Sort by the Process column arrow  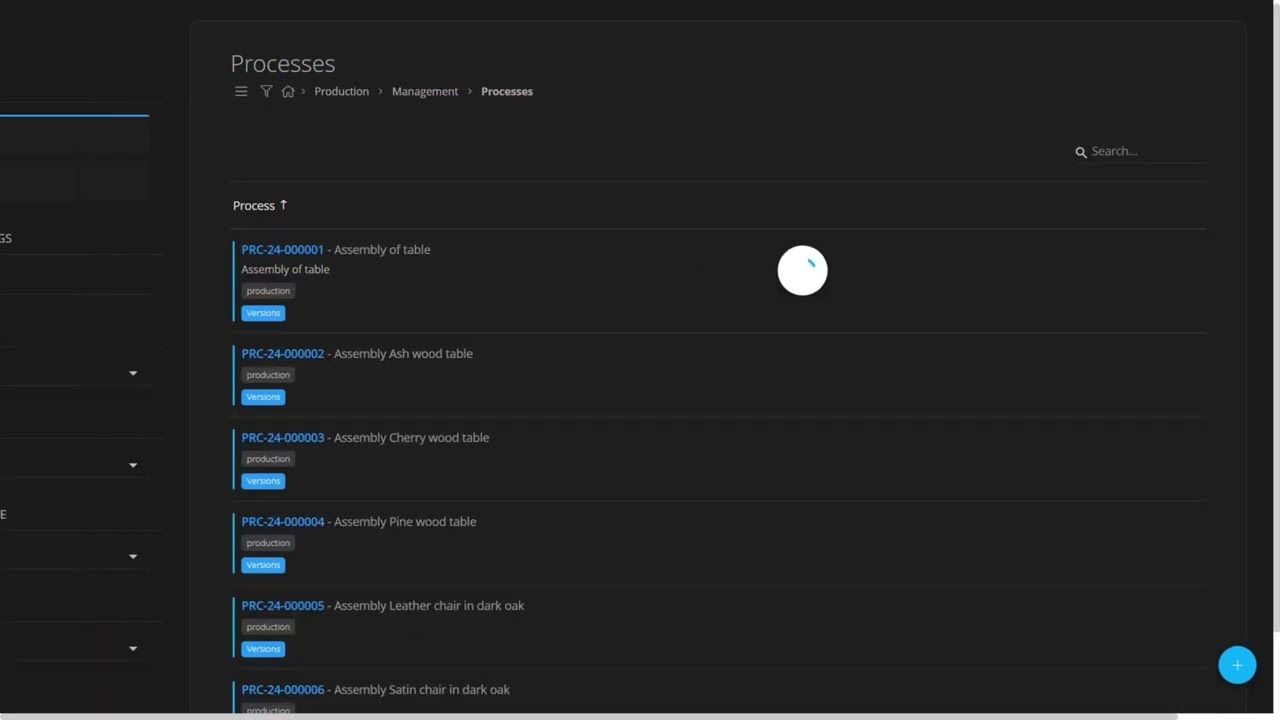(x=283, y=205)
